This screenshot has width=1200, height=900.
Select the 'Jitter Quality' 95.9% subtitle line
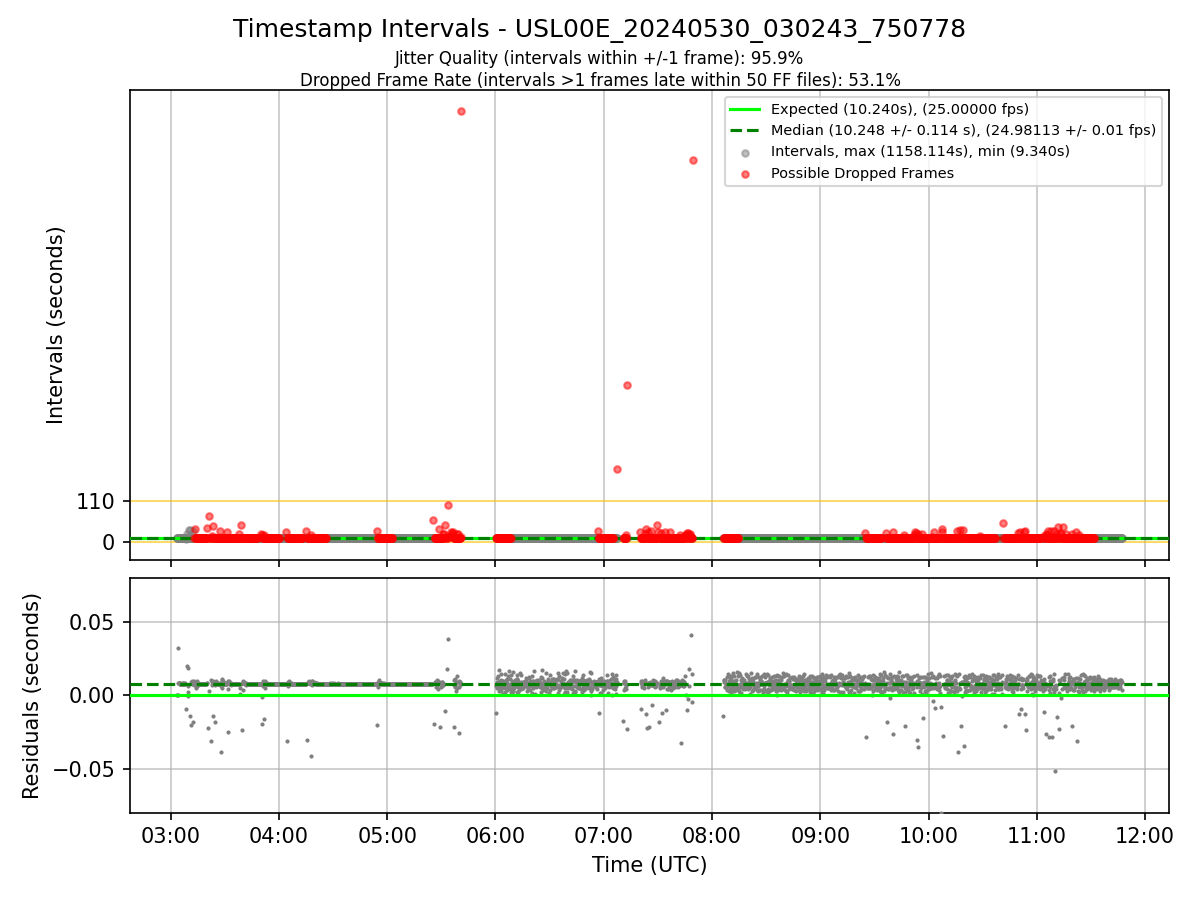[599, 59]
